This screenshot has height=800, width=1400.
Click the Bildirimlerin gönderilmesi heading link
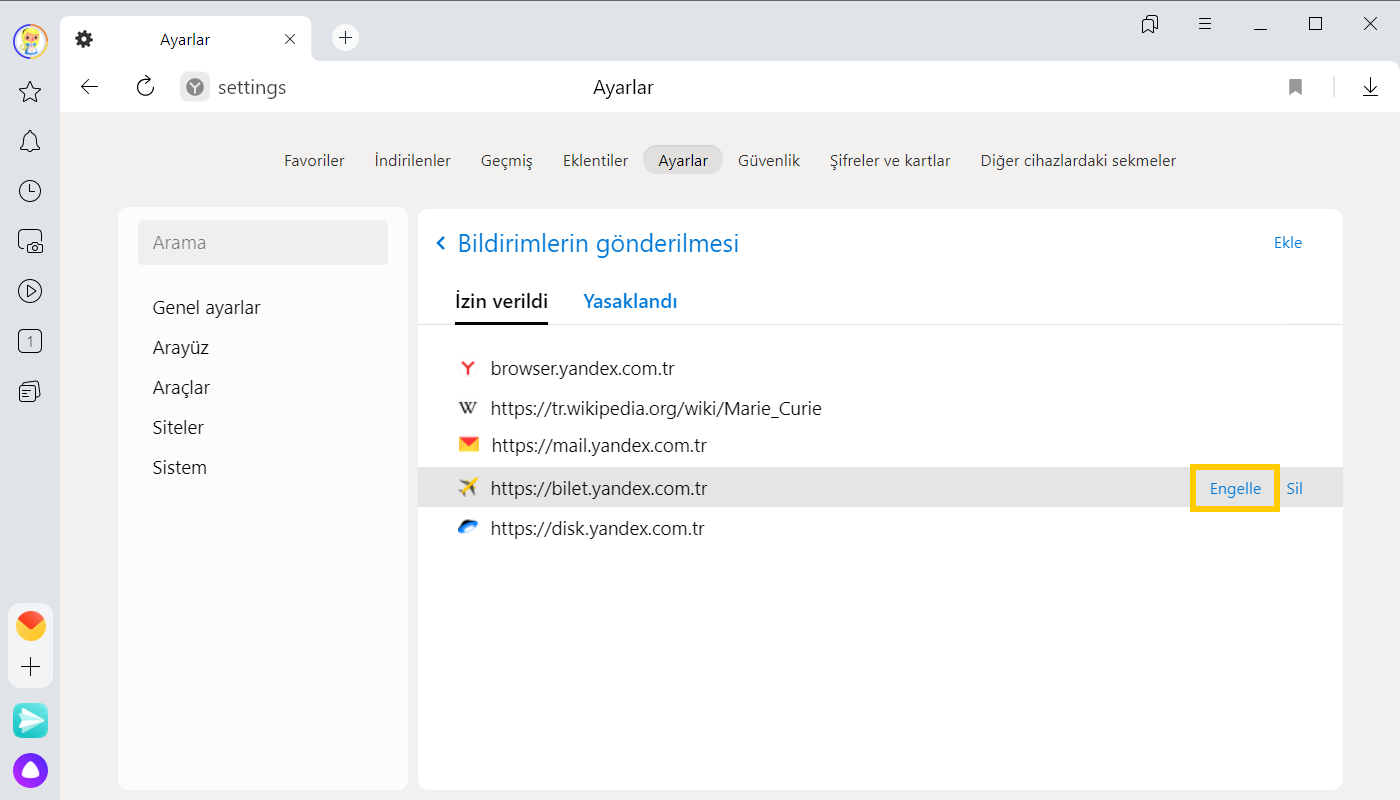tap(598, 243)
